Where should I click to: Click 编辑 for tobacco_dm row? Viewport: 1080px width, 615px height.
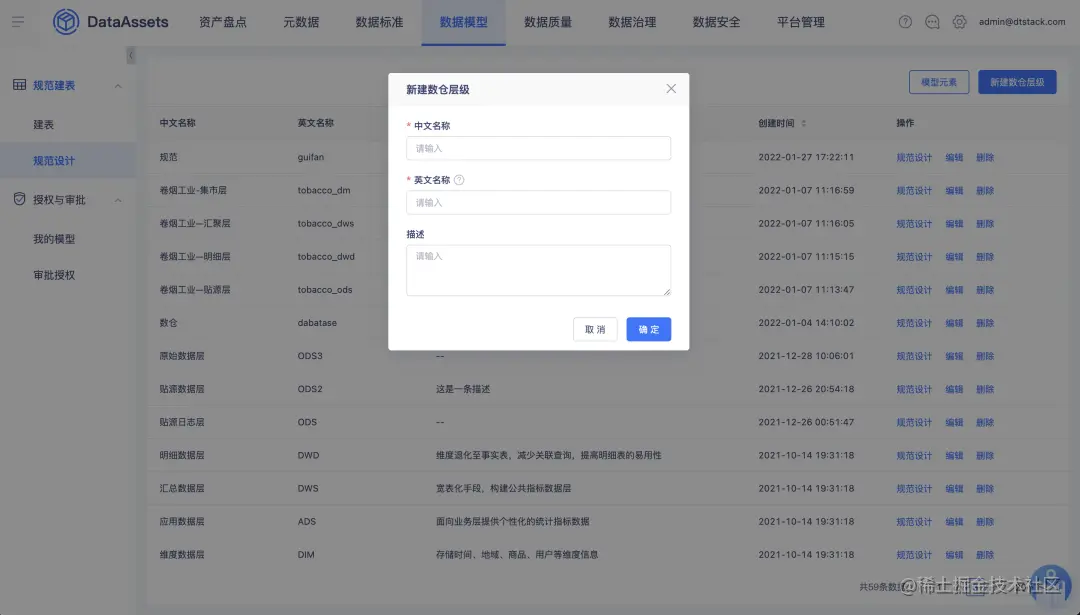pyautogui.click(x=954, y=191)
